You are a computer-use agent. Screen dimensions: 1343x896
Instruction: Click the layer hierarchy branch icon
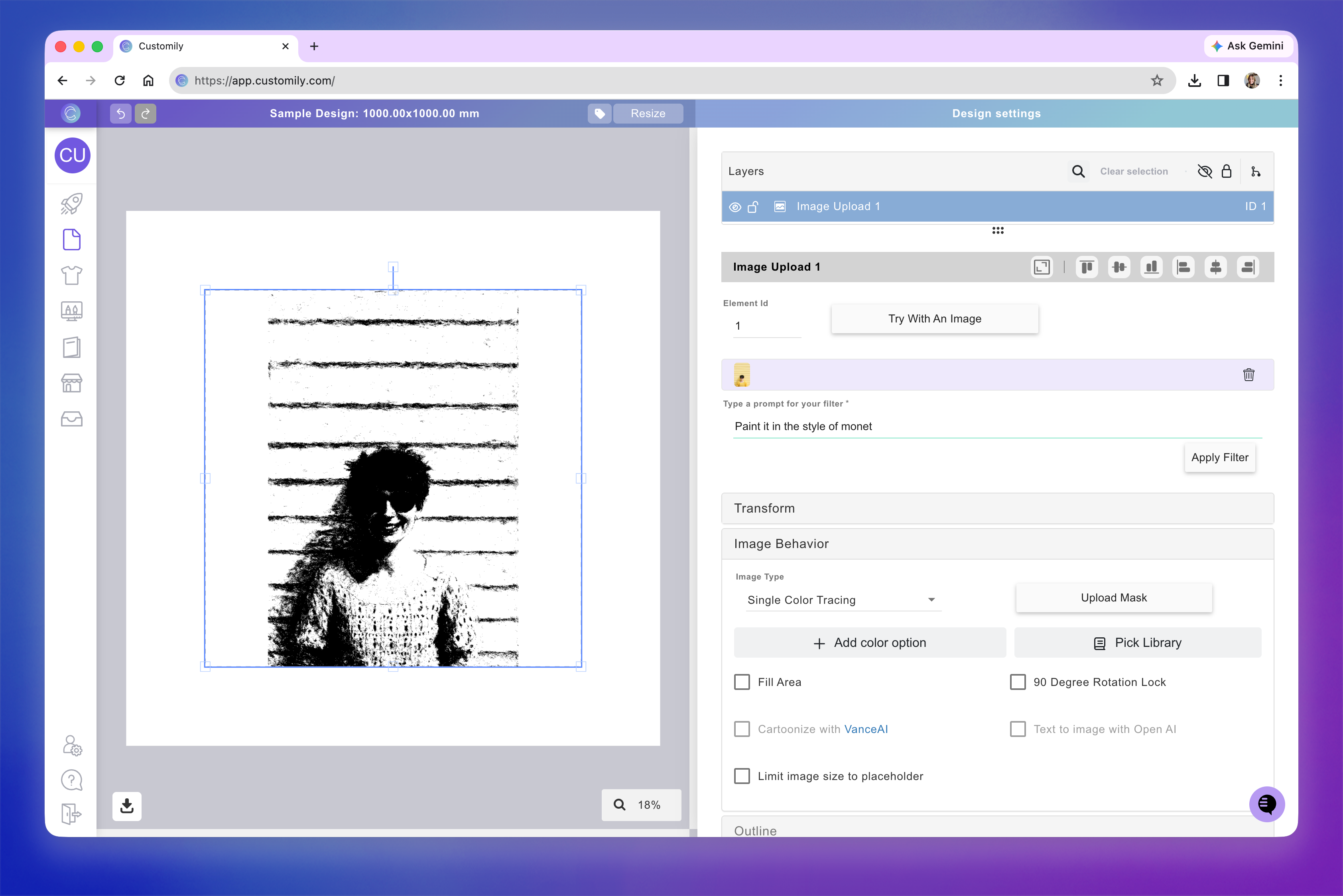click(x=1256, y=171)
